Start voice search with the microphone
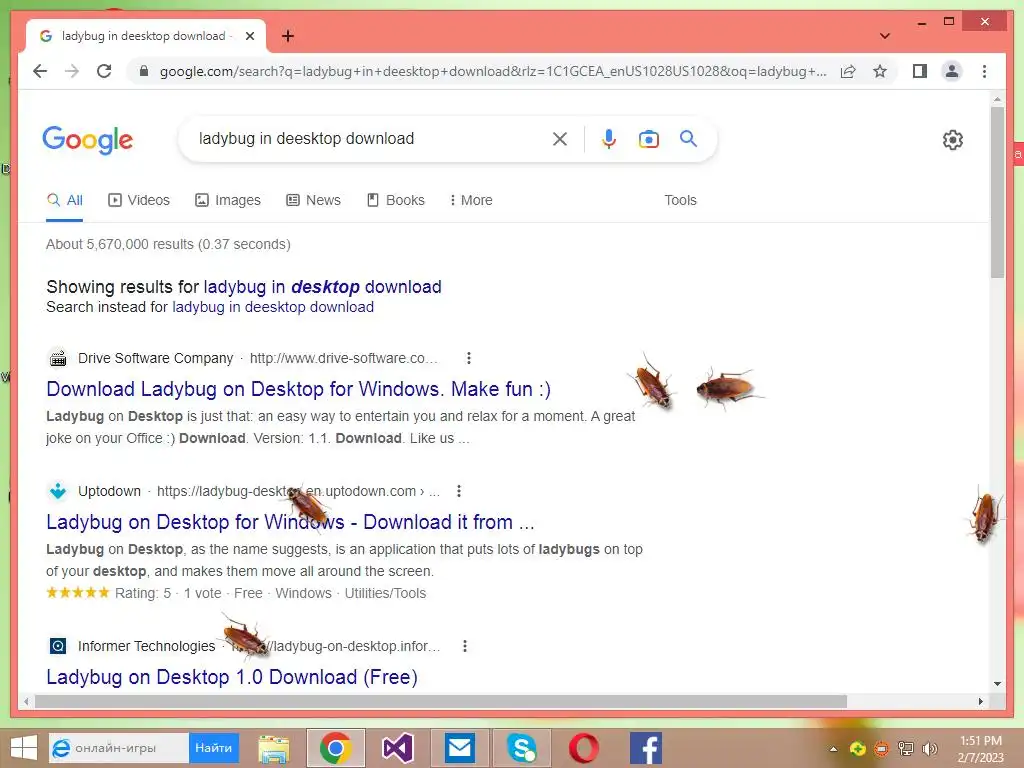1024x768 pixels. [x=609, y=138]
